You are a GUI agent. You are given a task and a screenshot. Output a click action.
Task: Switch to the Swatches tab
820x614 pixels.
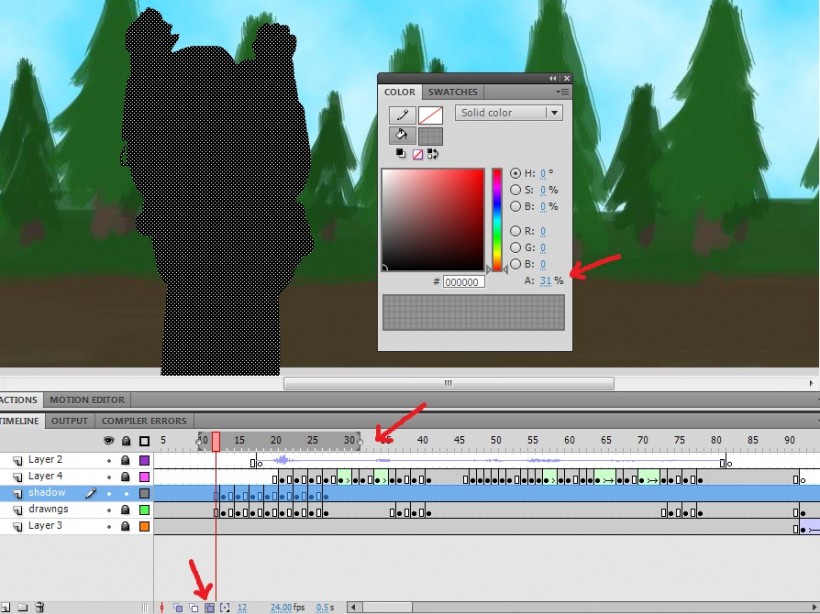453,92
